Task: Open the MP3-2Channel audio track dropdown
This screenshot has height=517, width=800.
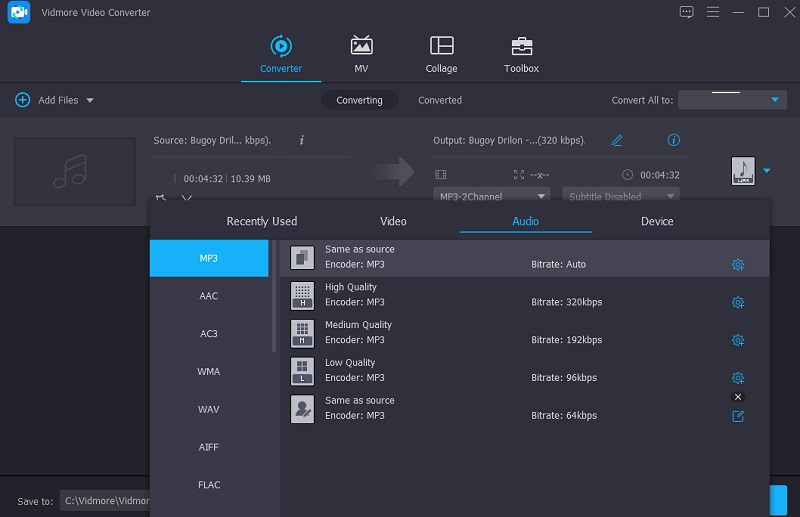Action: (492, 196)
